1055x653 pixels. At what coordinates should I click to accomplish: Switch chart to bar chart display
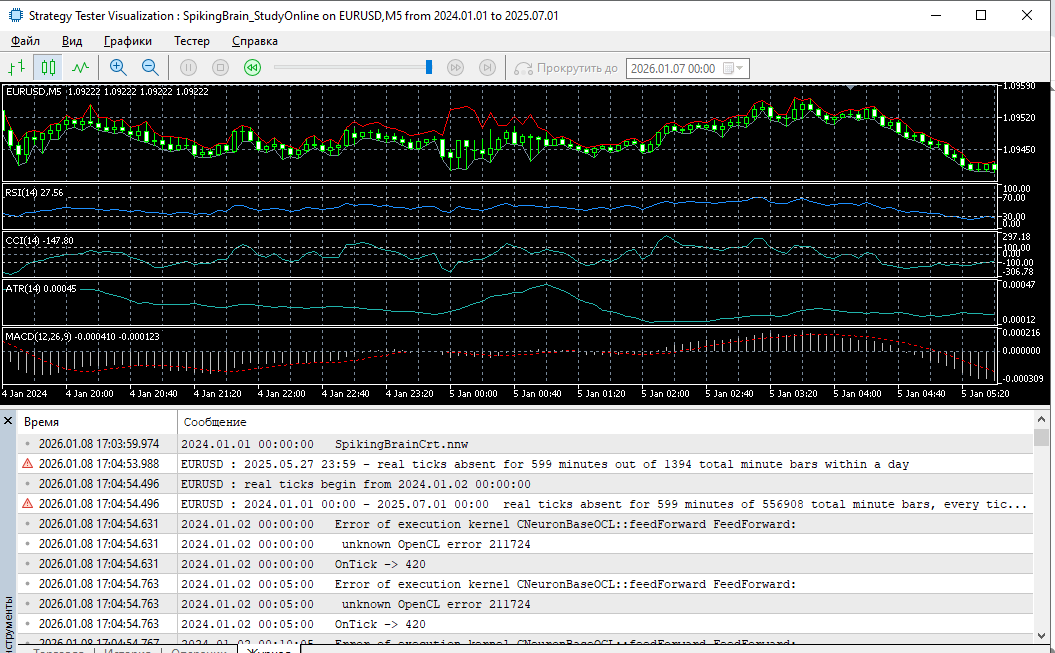[16, 67]
